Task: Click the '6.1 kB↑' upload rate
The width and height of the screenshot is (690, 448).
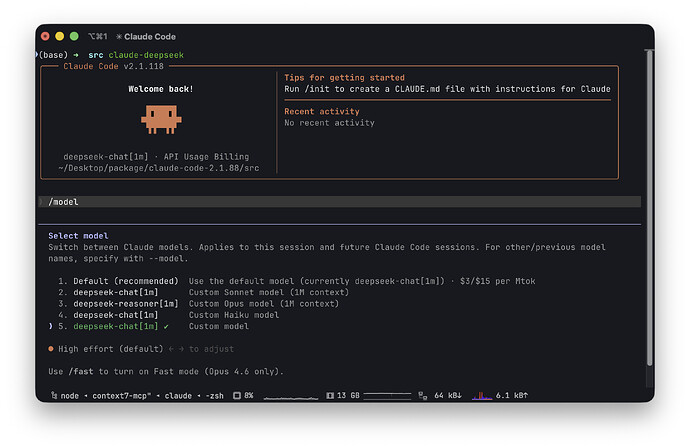Action: coord(512,395)
